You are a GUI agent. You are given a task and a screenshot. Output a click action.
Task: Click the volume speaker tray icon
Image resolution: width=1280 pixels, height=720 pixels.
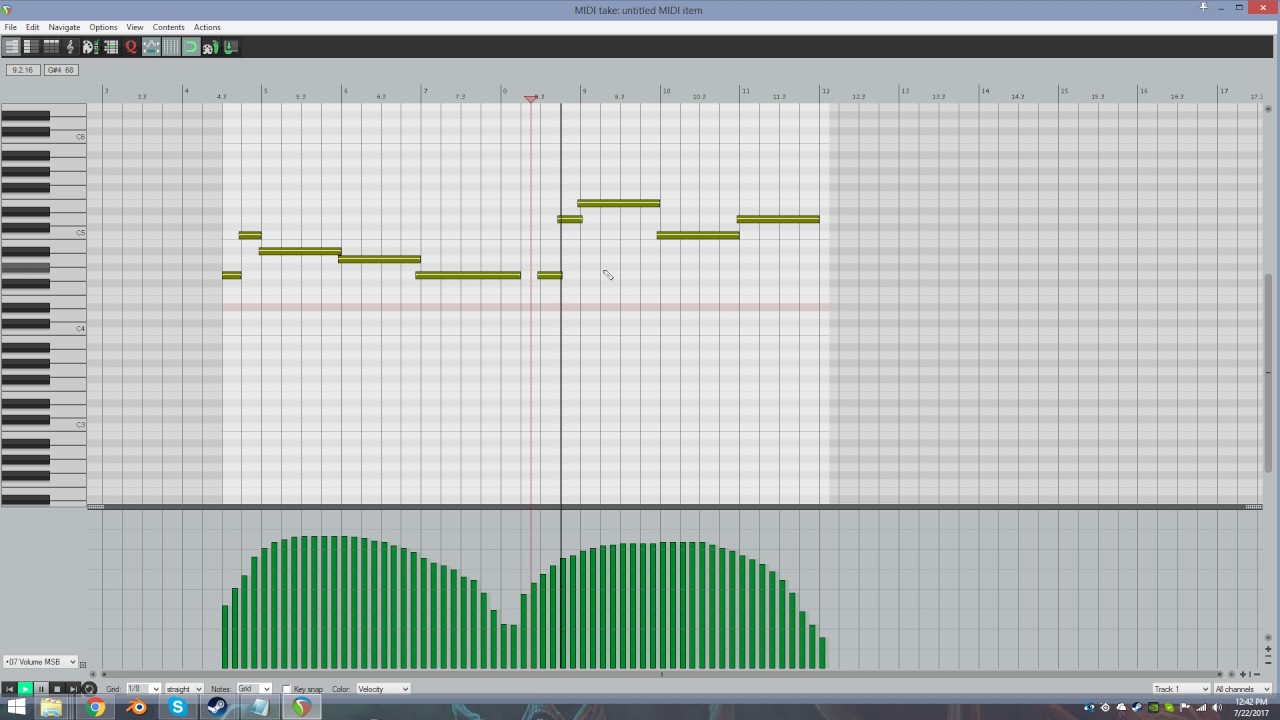point(1217,708)
